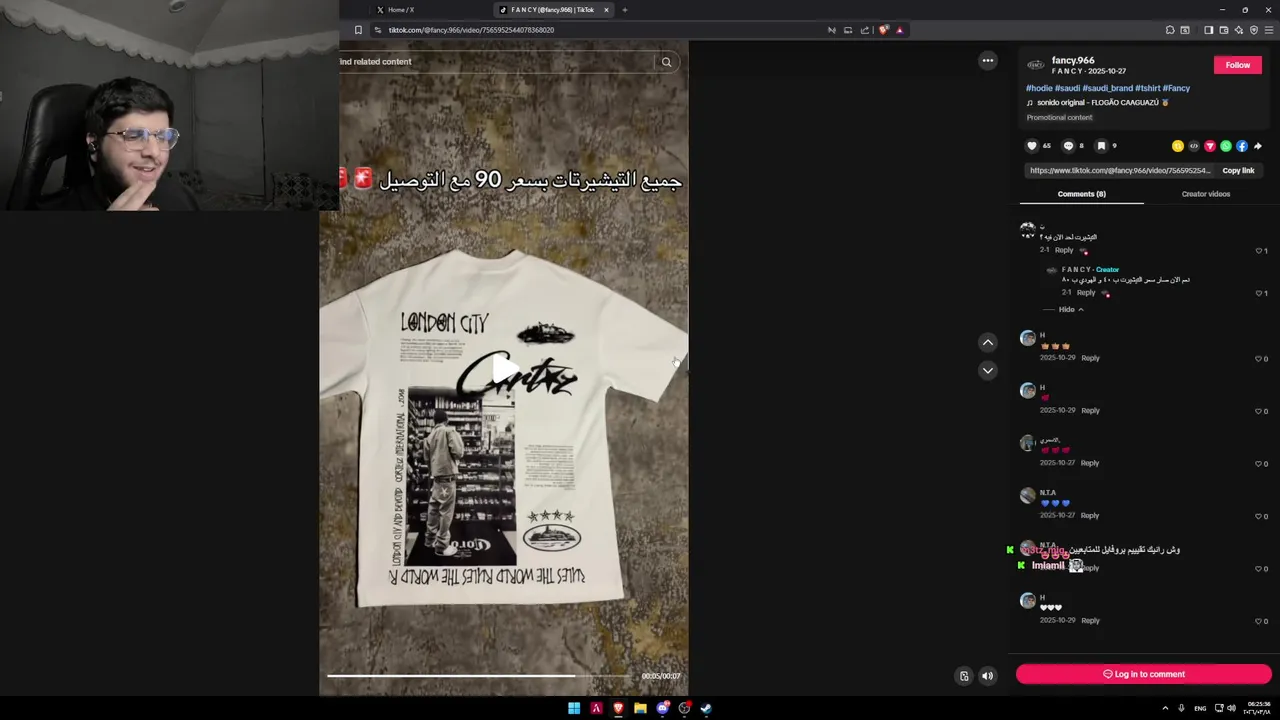The image size is (1280, 720).
Task: Open Brave Rewards triangle icon
Action: click(x=899, y=30)
